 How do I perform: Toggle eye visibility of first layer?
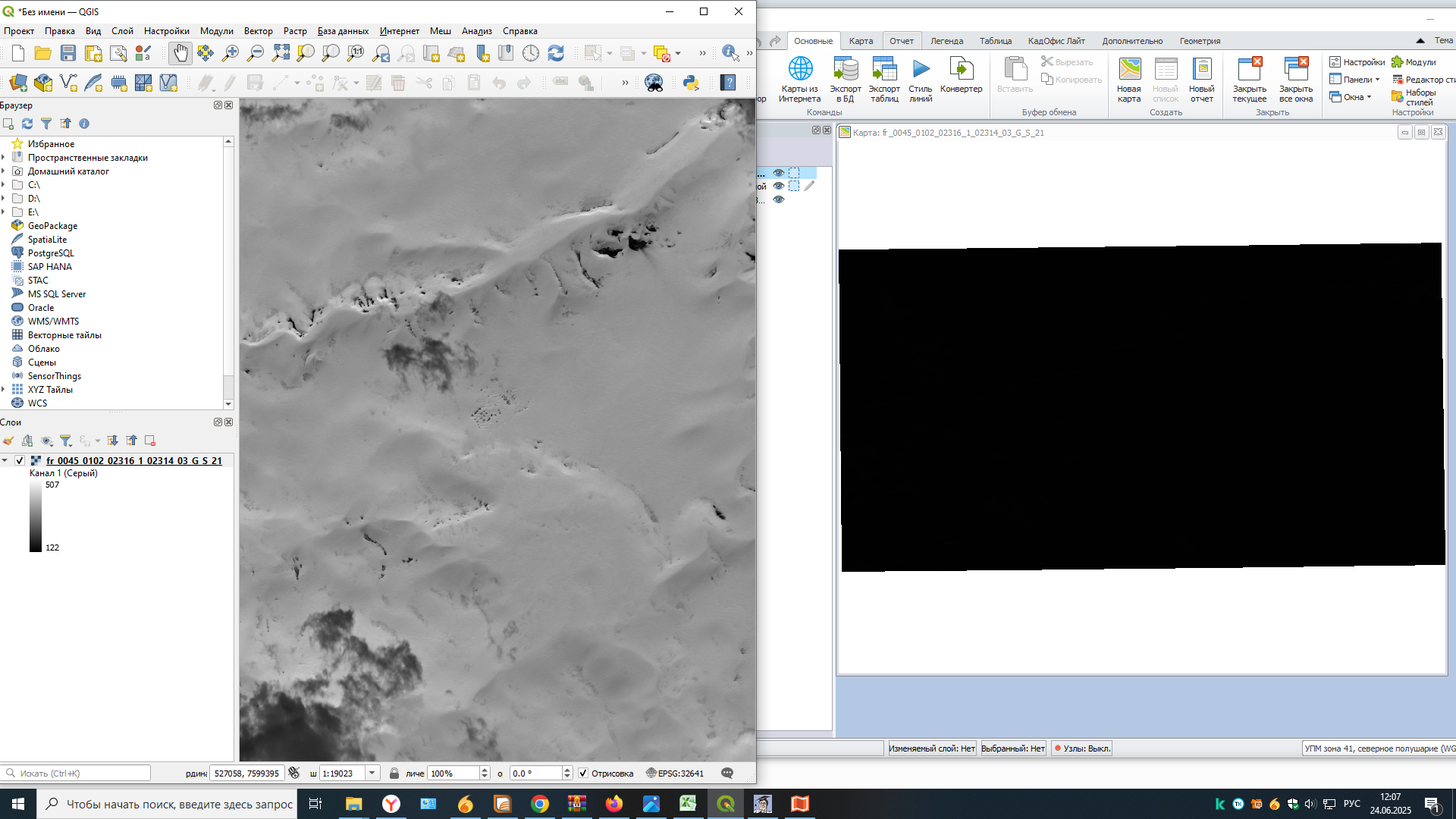pos(778,173)
